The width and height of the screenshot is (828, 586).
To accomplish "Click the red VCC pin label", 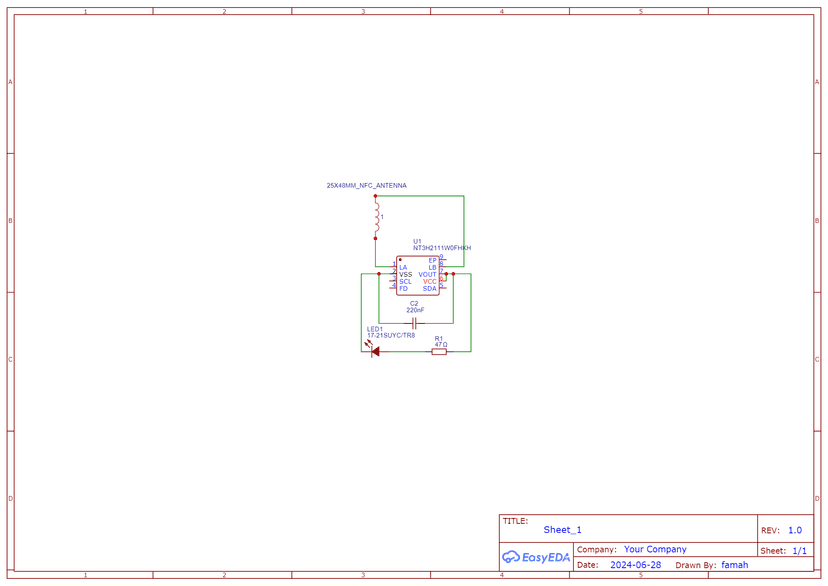I will click(x=430, y=281).
